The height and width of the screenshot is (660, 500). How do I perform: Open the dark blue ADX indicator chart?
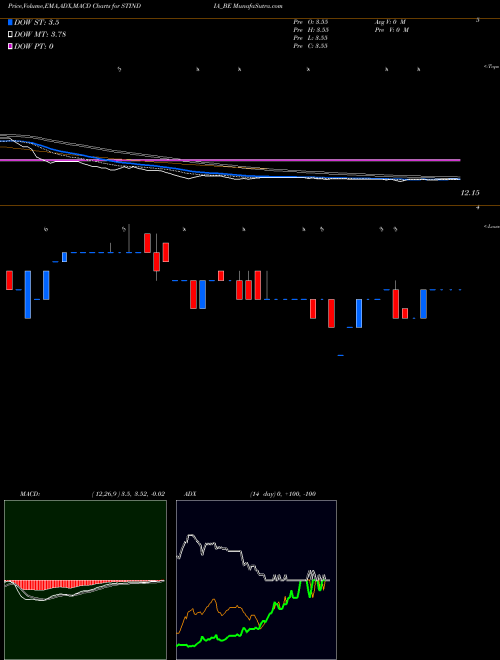click(256, 580)
